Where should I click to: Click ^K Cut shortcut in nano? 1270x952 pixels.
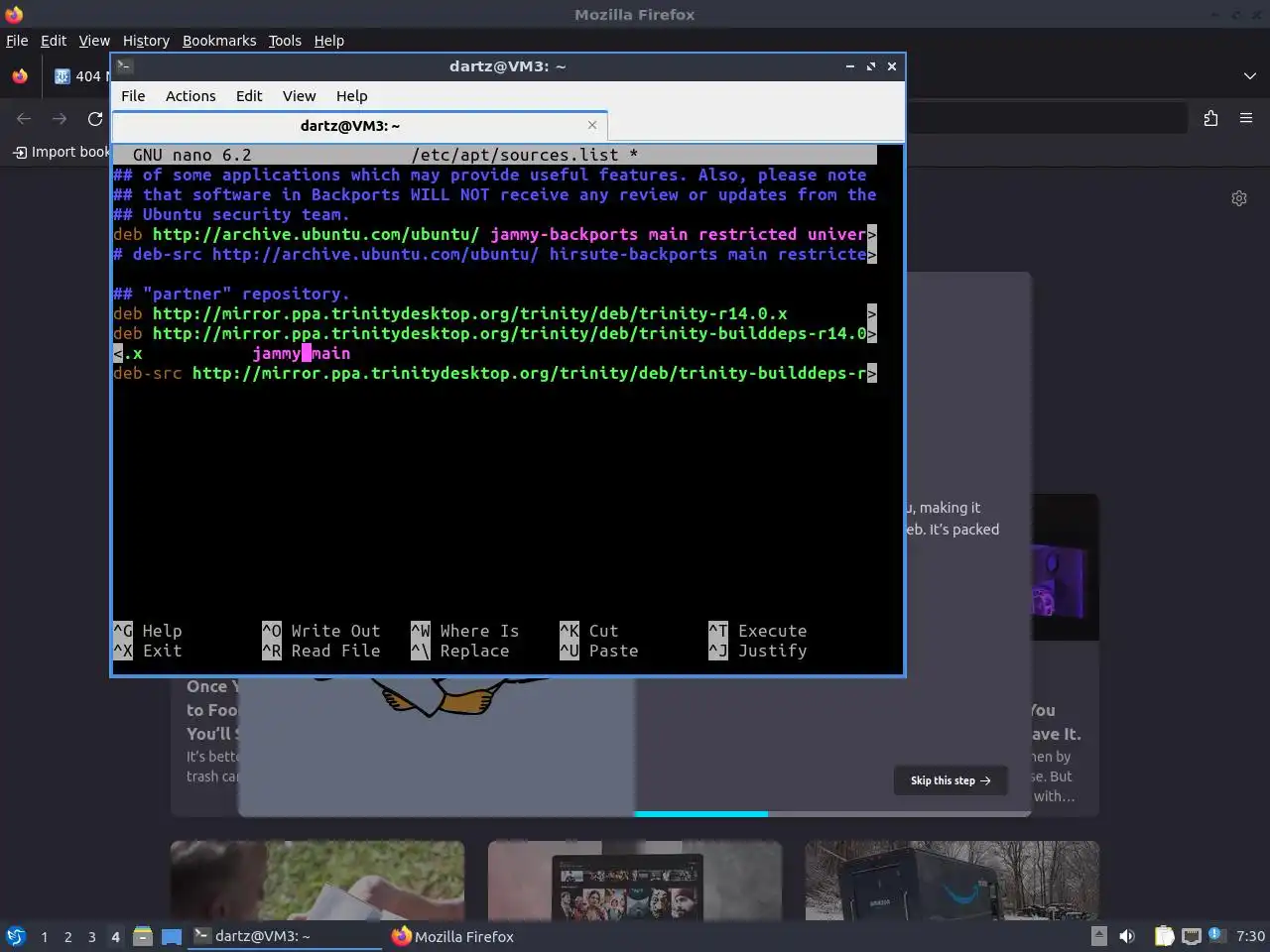point(589,631)
